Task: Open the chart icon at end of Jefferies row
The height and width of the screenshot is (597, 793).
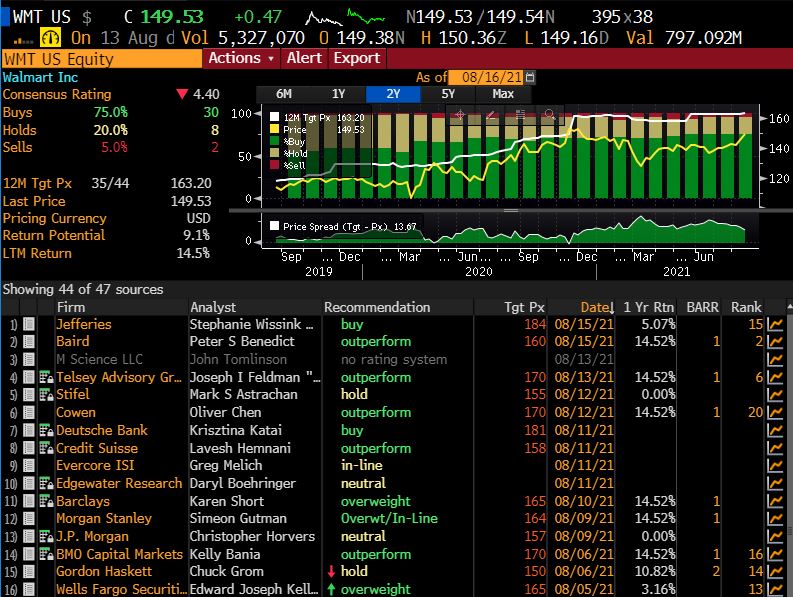Action: (x=775, y=324)
